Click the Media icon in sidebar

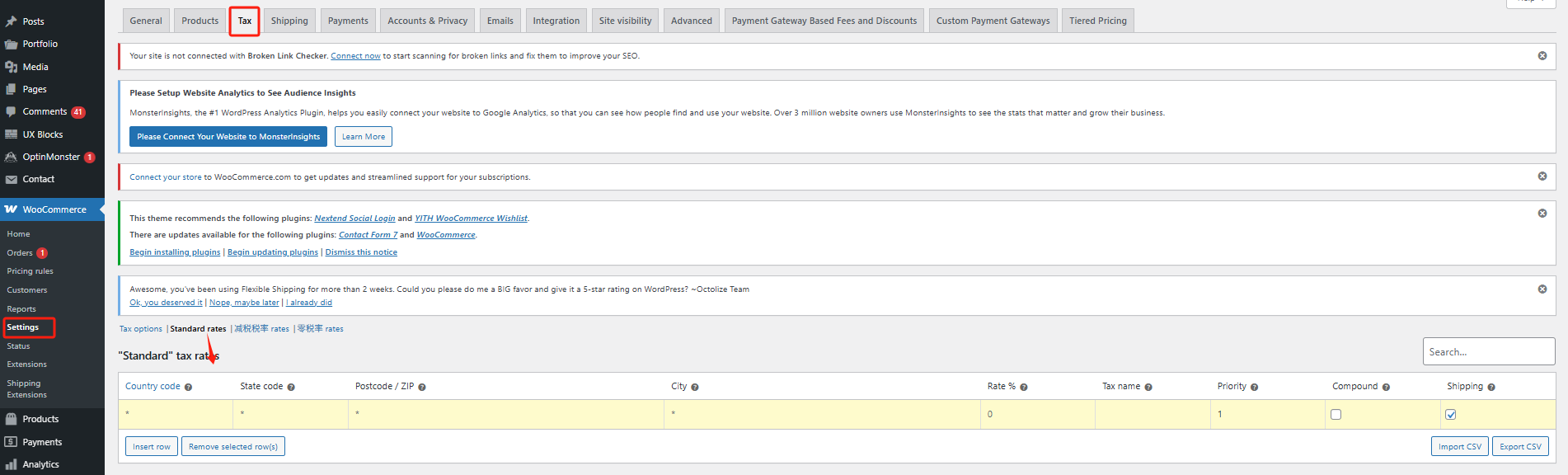click(11, 67)
